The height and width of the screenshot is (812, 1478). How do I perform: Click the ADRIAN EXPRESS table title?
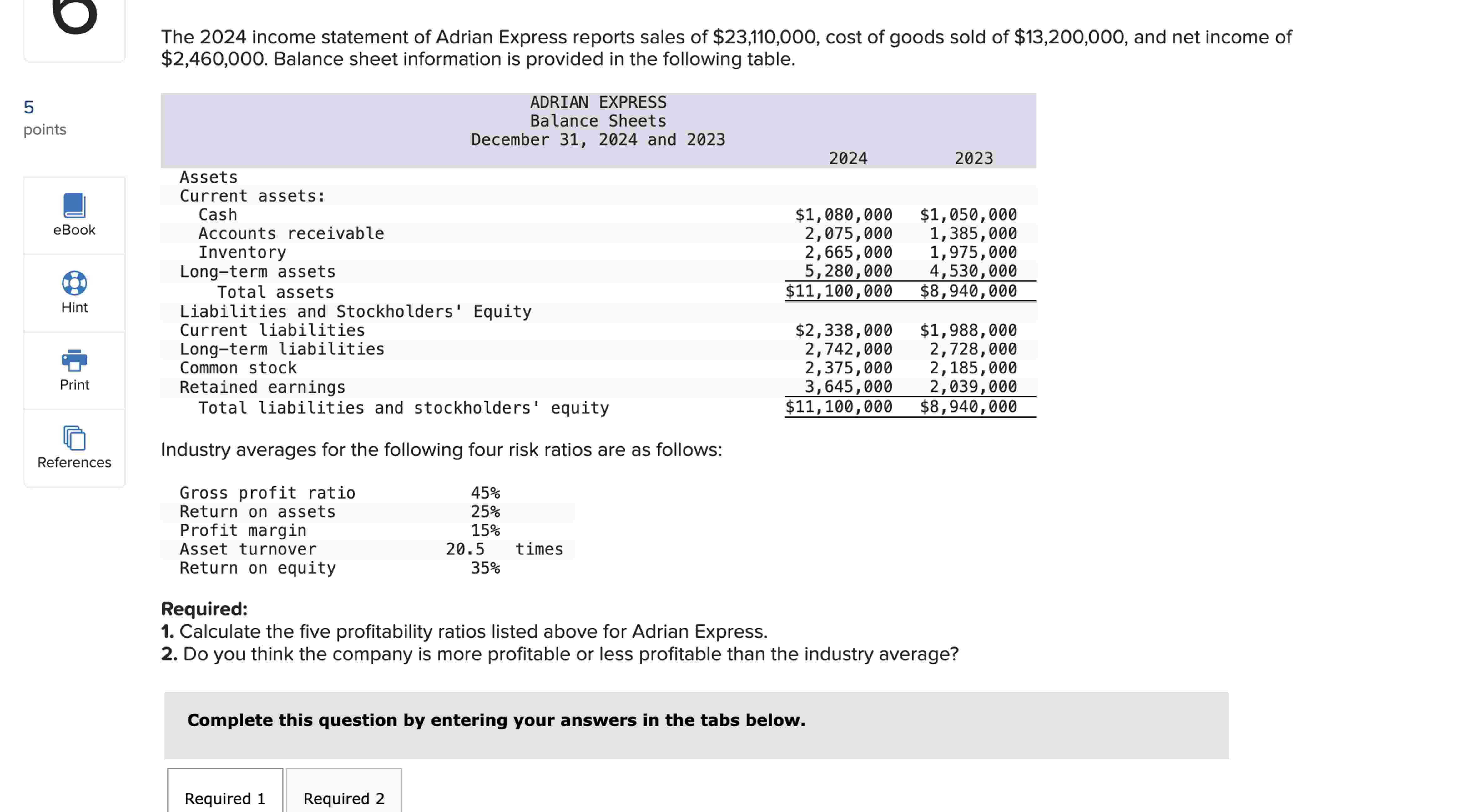598,102
